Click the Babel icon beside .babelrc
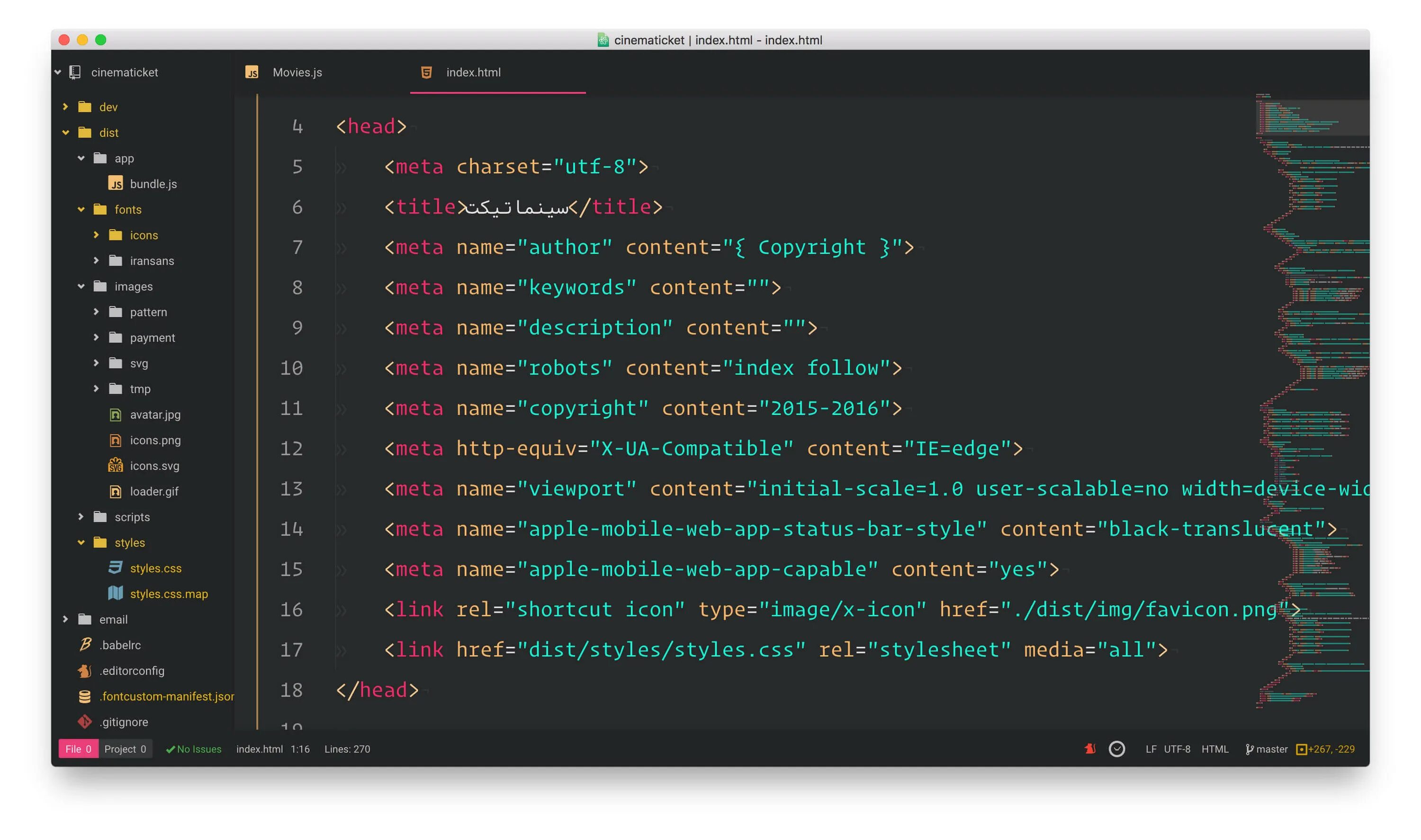Viewport: 1421px width, 840px height. point(85,644)
